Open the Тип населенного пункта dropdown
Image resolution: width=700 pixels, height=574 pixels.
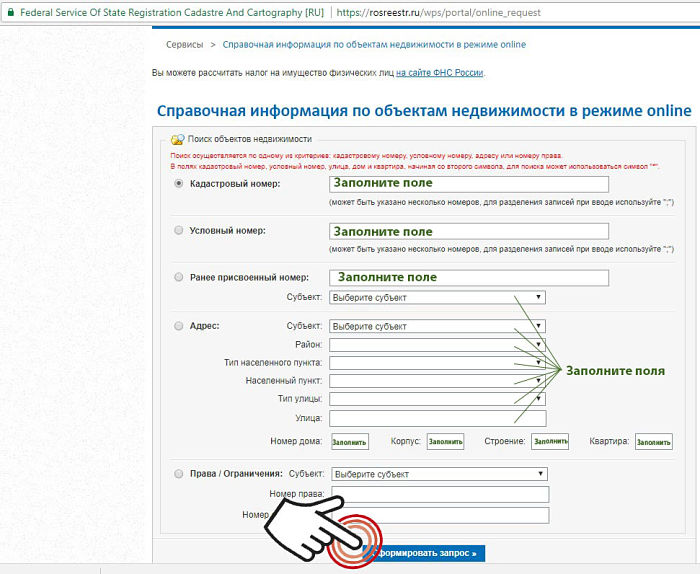pyautogui.click(x=437, y=363)
